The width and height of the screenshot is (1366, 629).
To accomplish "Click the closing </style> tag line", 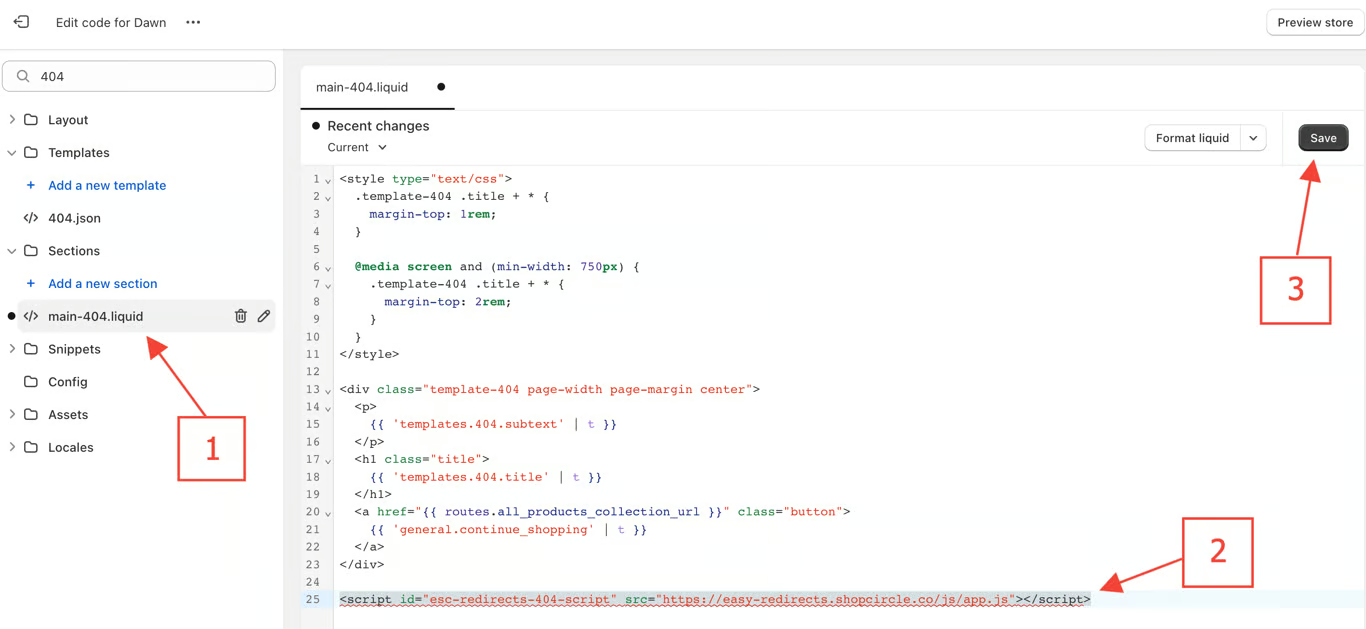I will tap(369, 354).
